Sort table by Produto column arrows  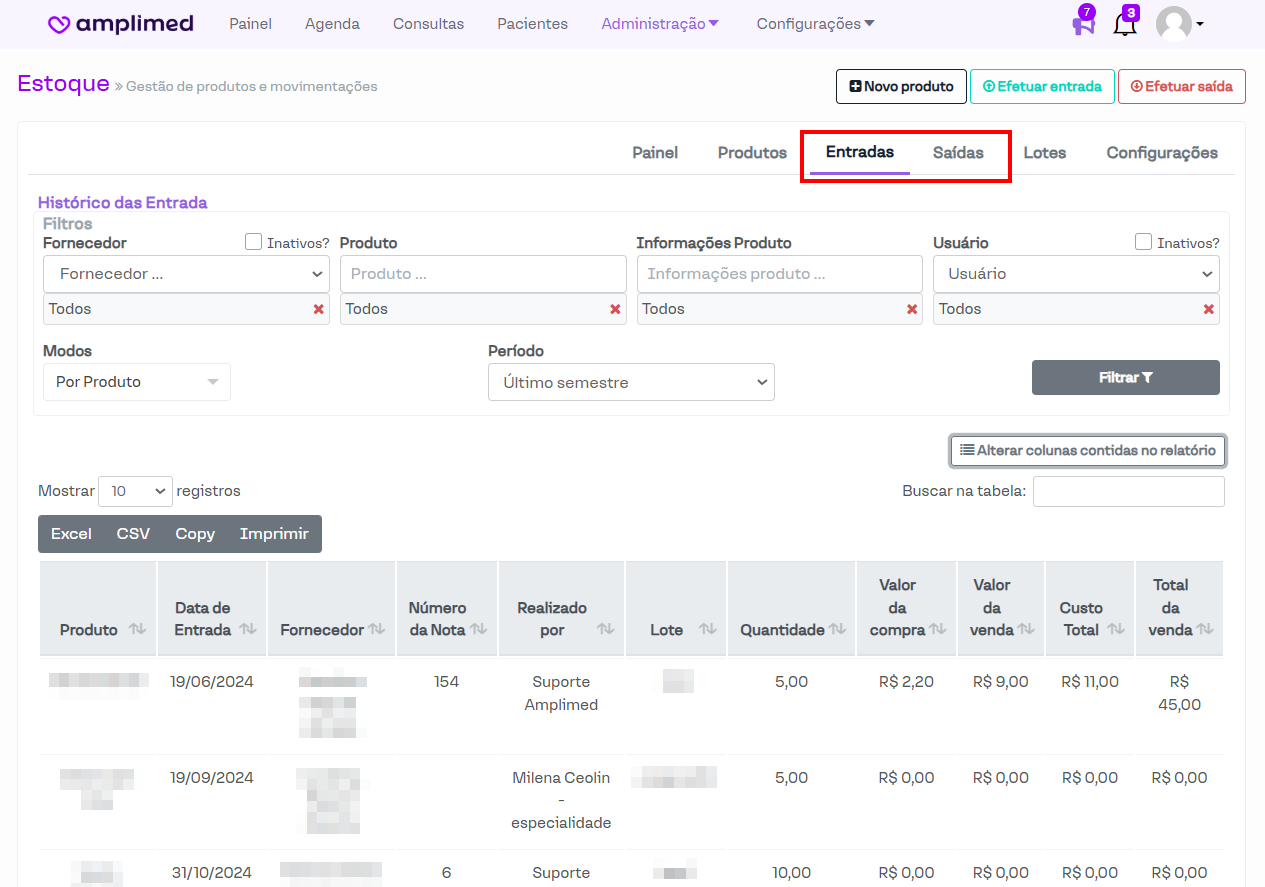pos(137,630)
